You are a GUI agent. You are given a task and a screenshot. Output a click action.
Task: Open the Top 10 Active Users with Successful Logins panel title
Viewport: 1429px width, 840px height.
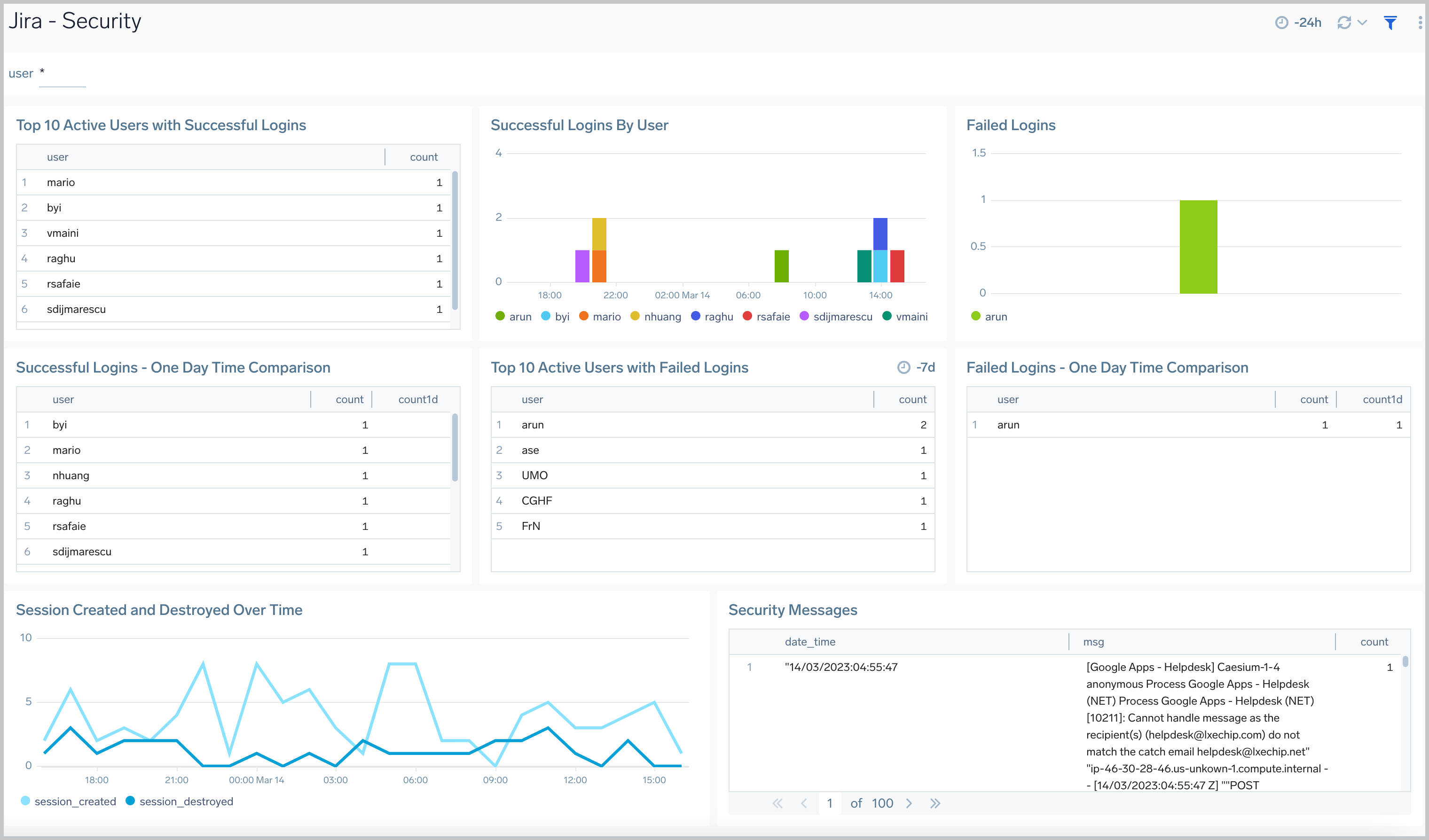point(161,124)
